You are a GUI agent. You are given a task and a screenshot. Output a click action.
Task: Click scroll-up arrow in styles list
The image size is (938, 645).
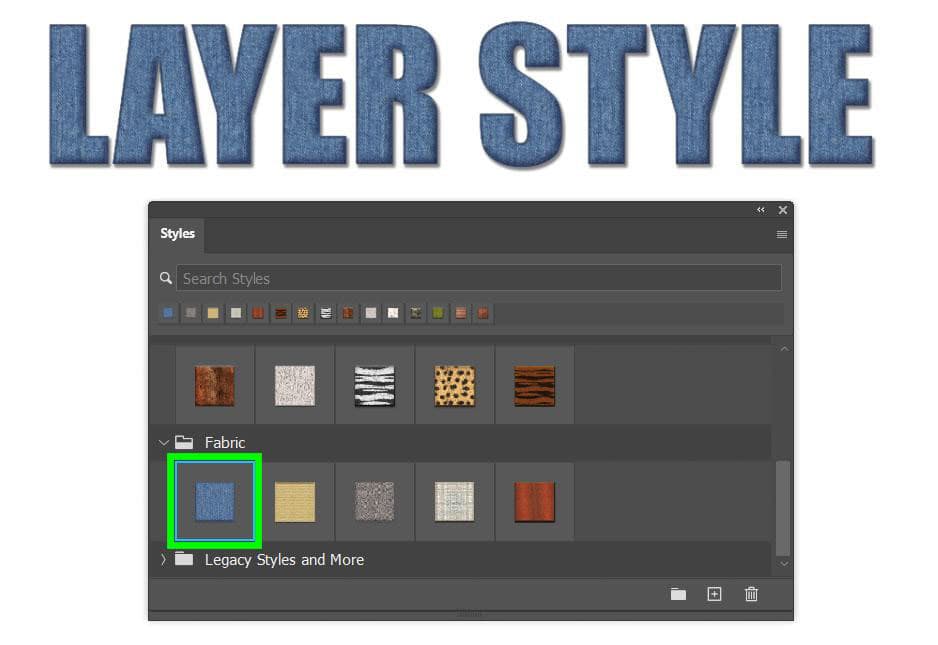pyautogui.click(x=784, y=349)
